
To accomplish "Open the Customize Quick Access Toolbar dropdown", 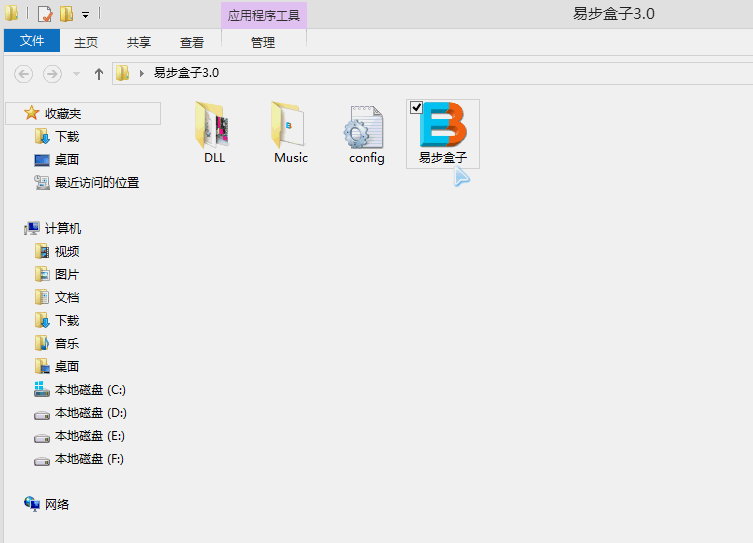I will point(85,15).
